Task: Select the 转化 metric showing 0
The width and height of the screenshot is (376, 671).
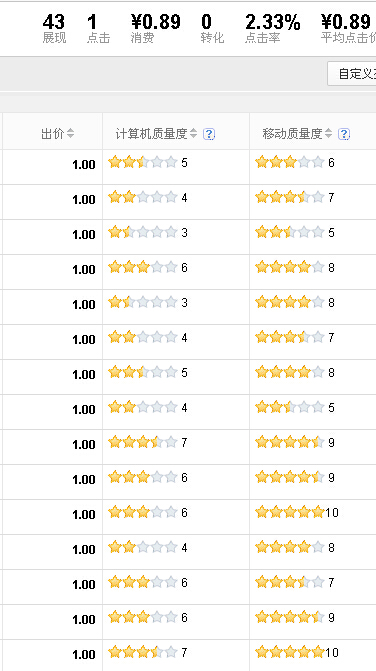Action: click(212, 29)
